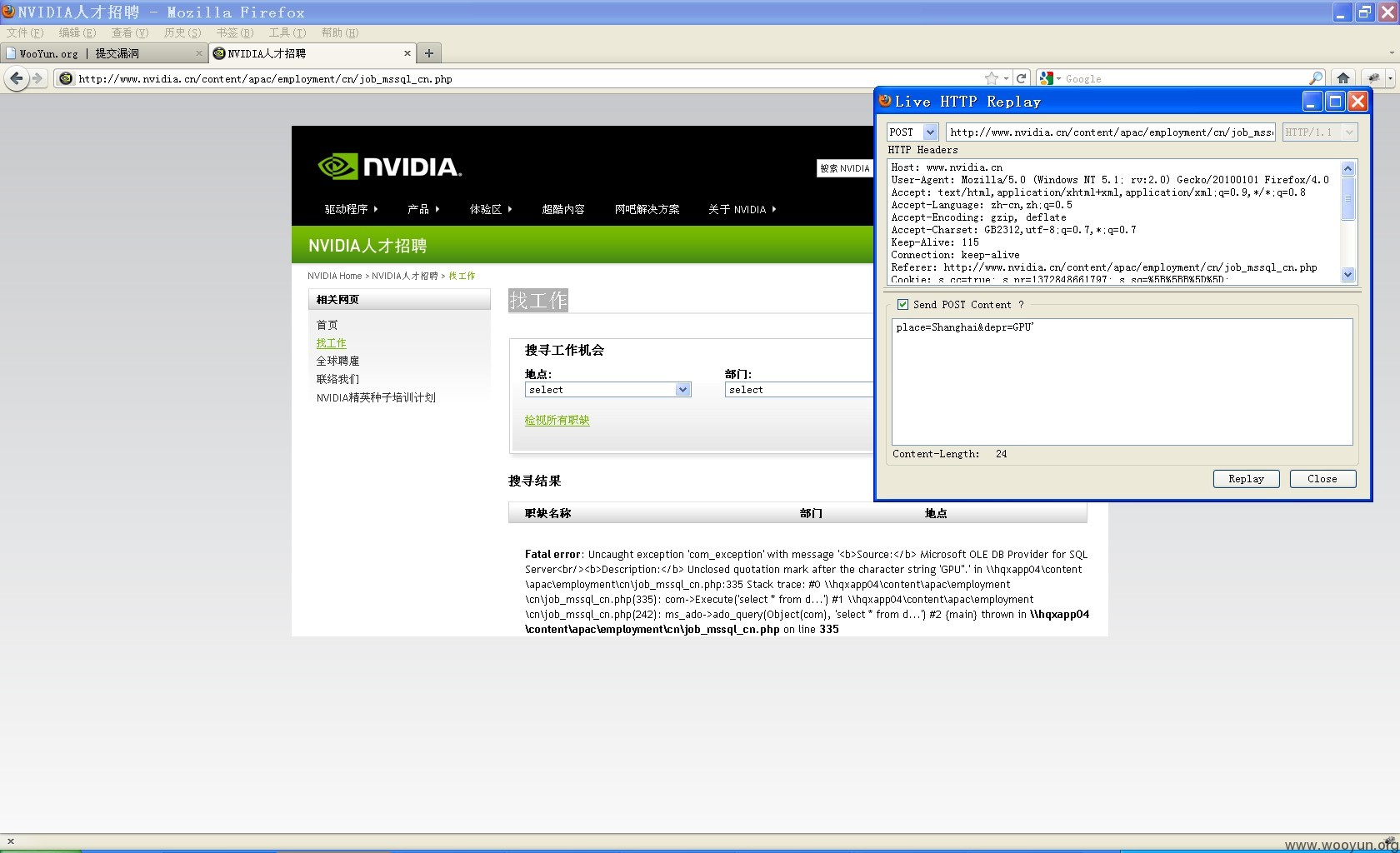This screenshot has height=853, width=1400.
Task: Click the Replay URL input field
Action: point(1111,132)
